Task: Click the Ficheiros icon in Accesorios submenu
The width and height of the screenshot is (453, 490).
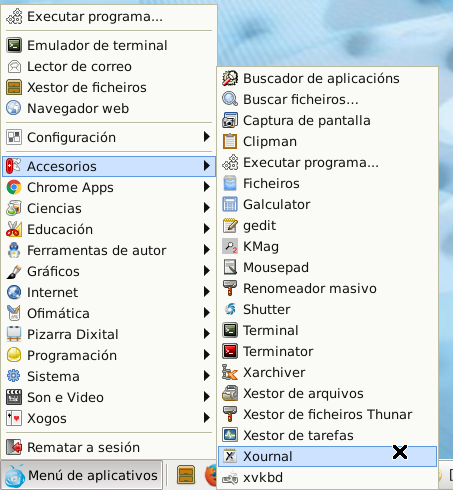Action: [x=230, y=183]
